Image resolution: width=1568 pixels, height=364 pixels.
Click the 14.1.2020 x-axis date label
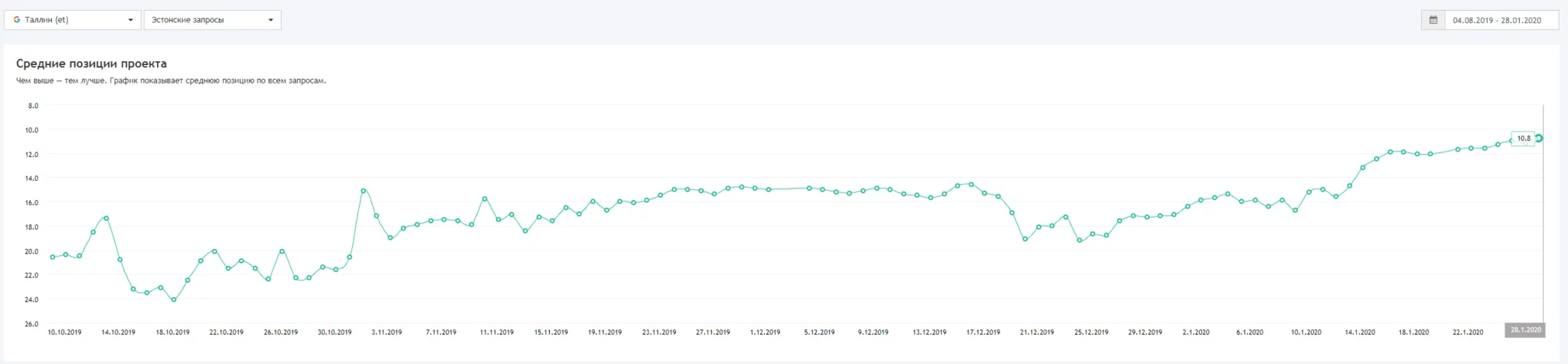[1360, 333]
